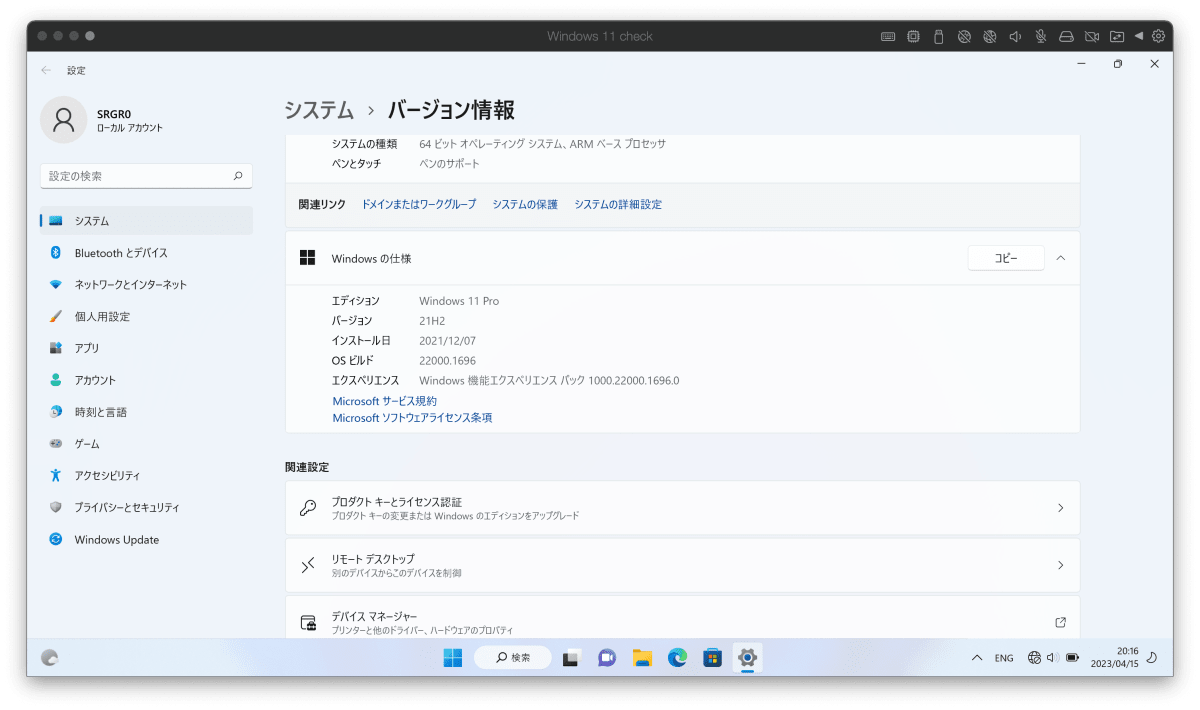The image size is (1200, 710).
Task: Select 時刻と言語 in the sidebar
Action: (146, 412)
